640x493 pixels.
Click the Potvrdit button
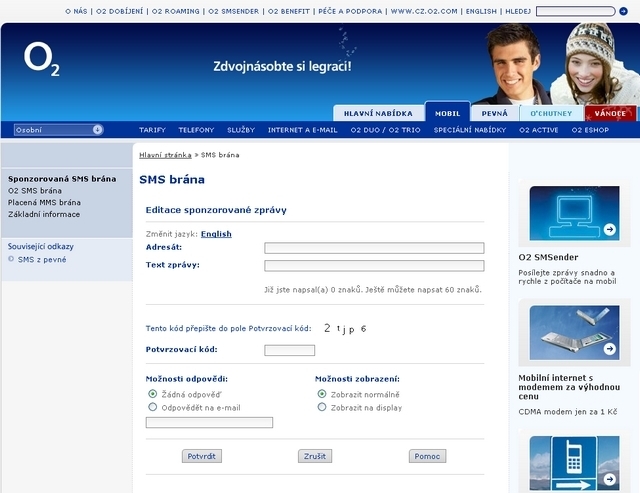[x=202, y=456]
